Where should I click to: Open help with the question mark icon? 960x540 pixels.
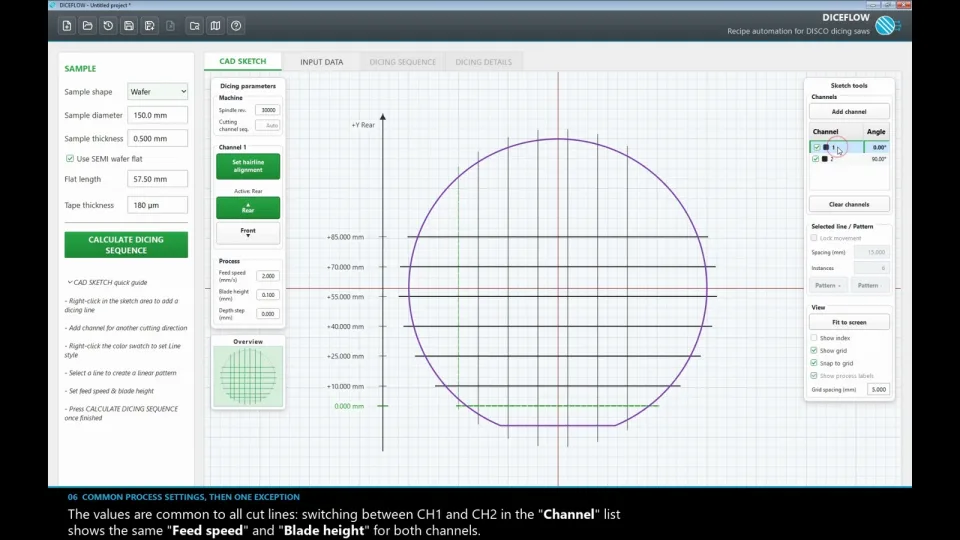pos(236,26)
